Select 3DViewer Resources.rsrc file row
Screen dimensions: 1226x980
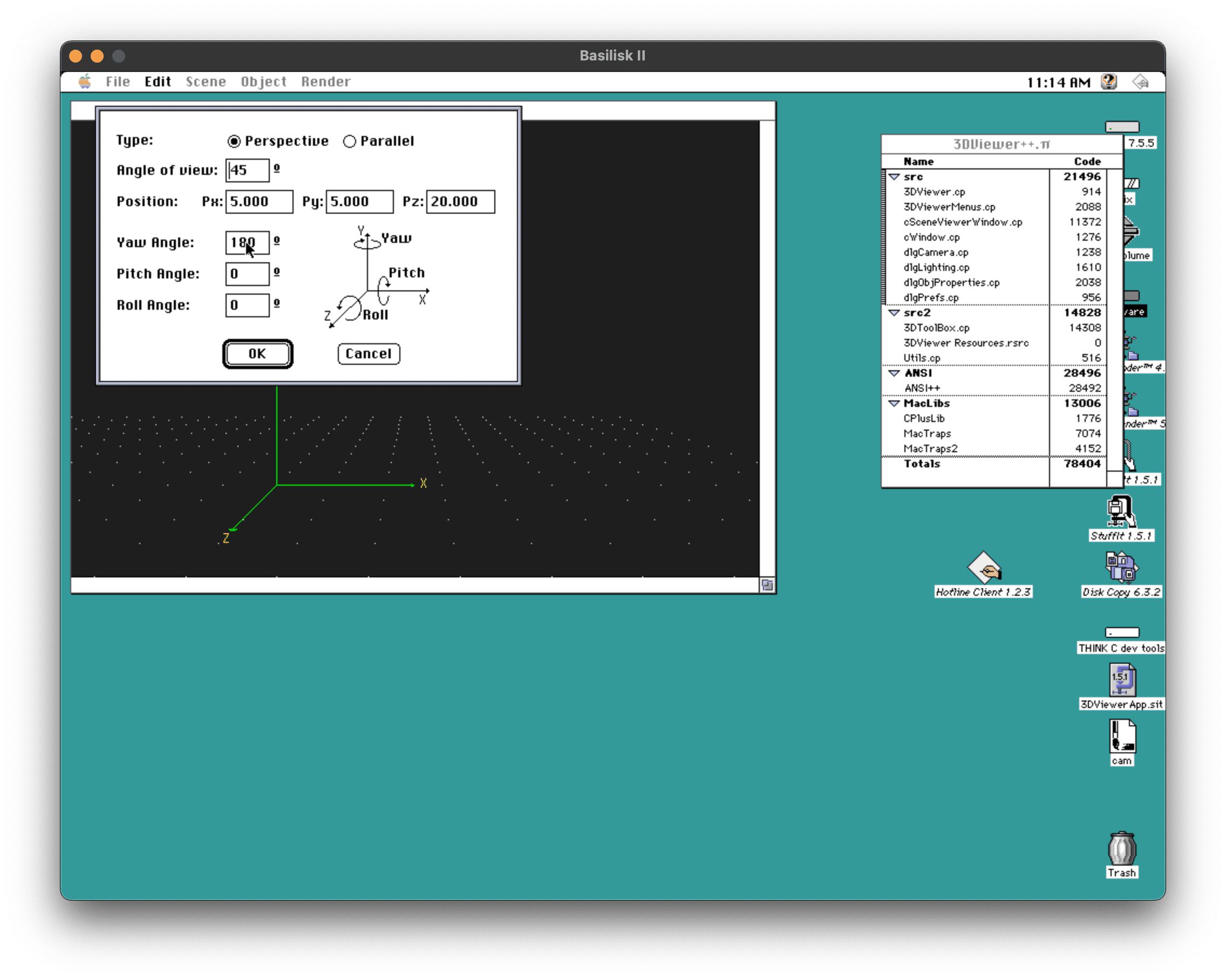click(x=994, y=343)
